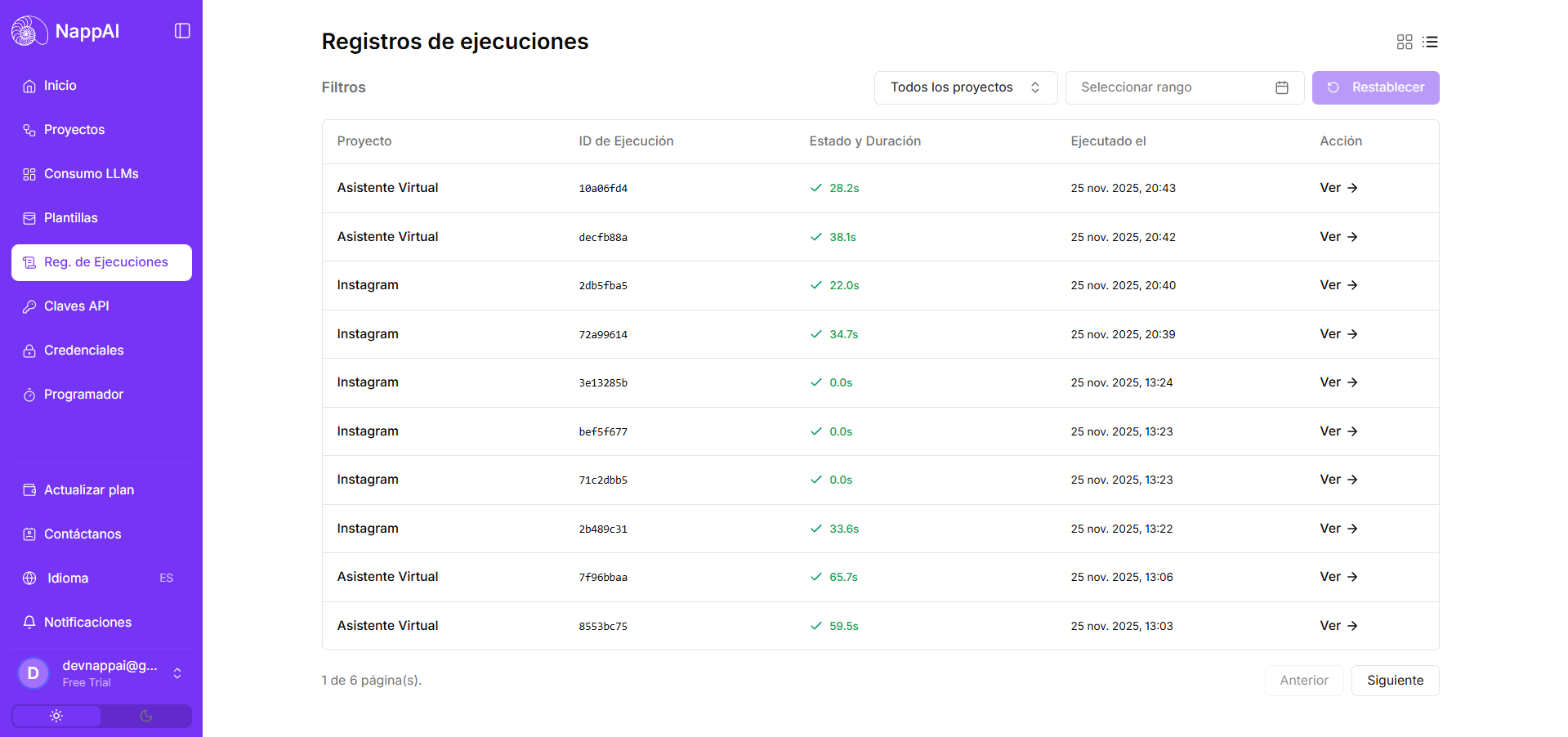Screen dimensions: 1568x737
Task: Switch to list view of executions
Action: click(x=1430, y=42)
